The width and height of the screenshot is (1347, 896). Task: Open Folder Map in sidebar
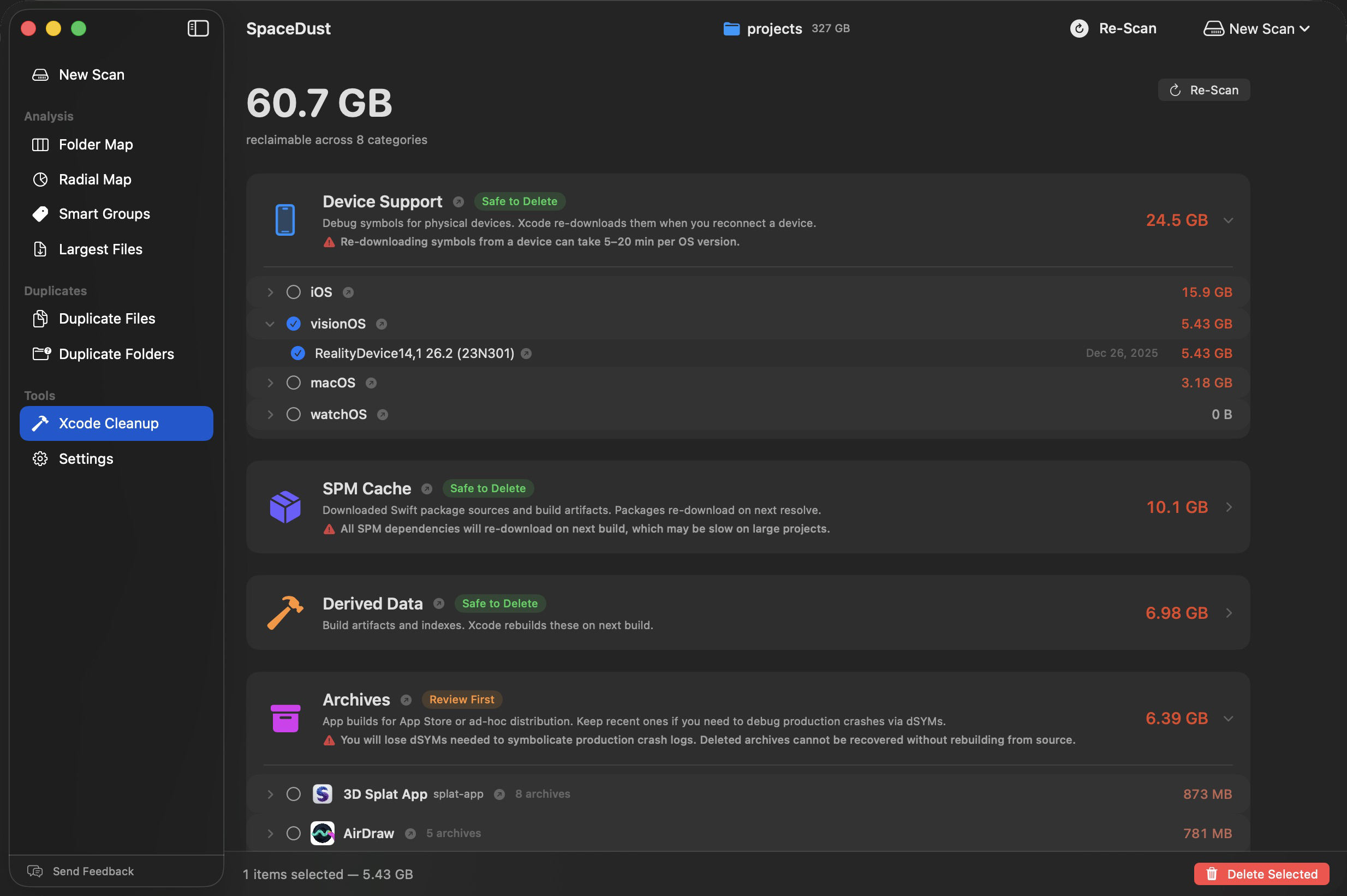[117, 145]
